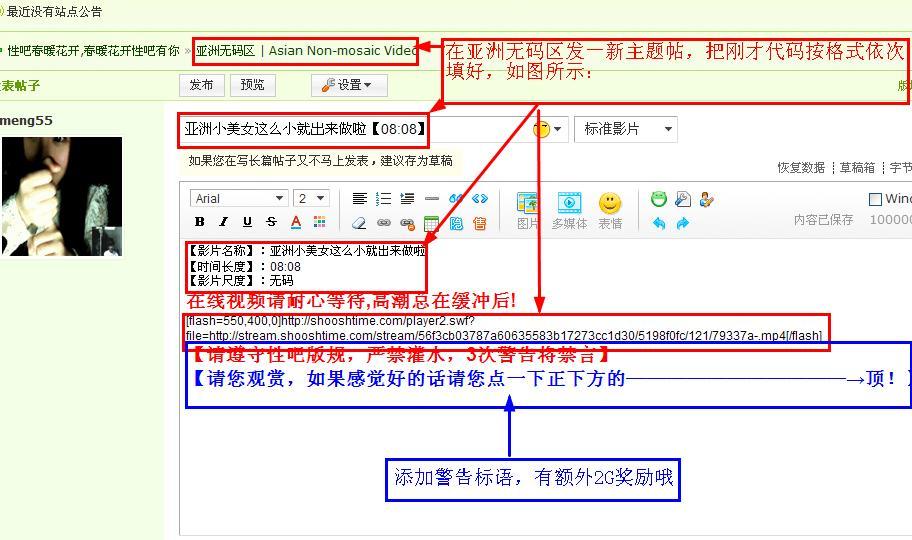The width and height of the screenshot is (912, 540).
Task: Open the 草稿箱 drafts link
Action: (x=857, y=168)
